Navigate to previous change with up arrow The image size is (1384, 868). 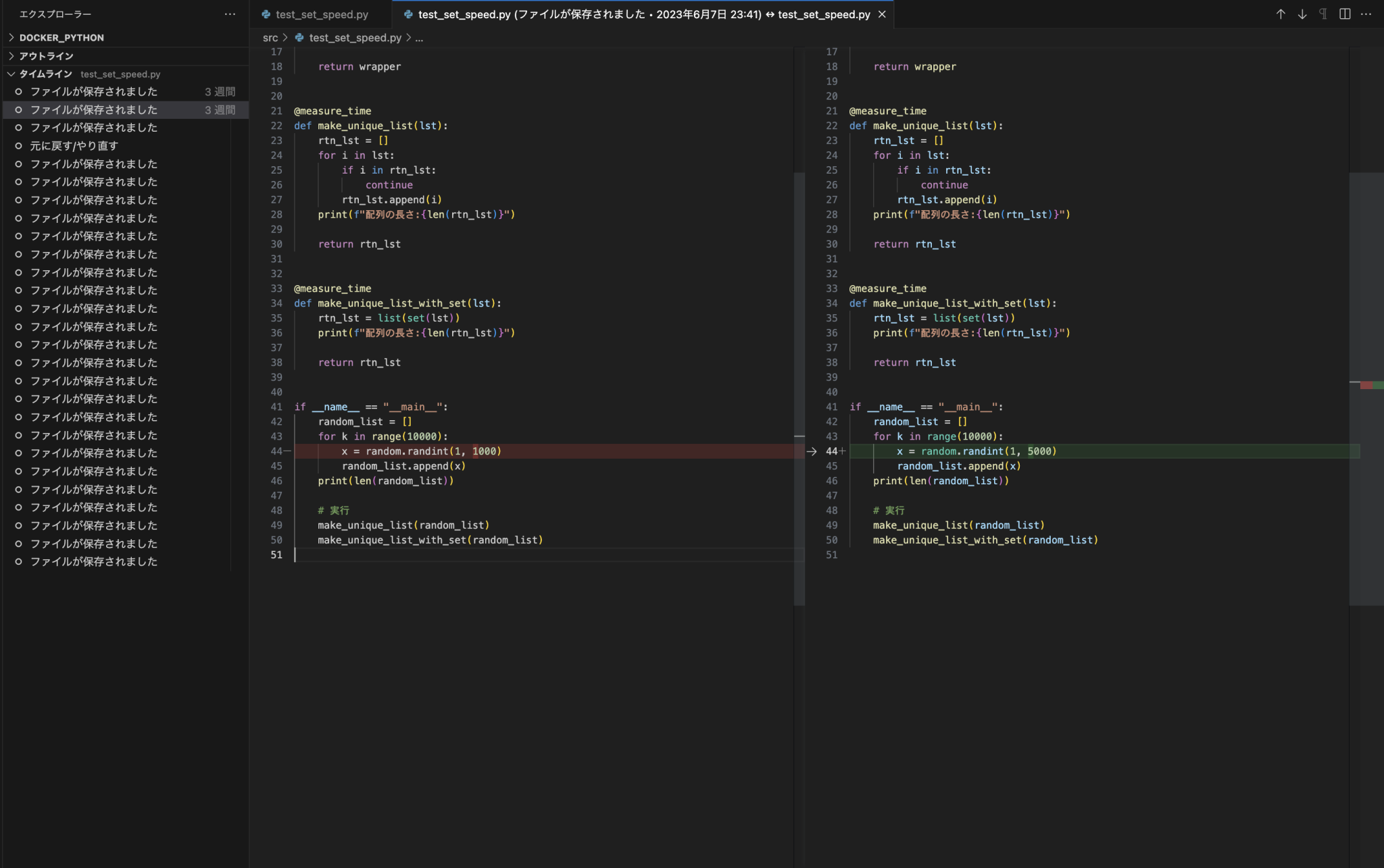[1280, 14]
